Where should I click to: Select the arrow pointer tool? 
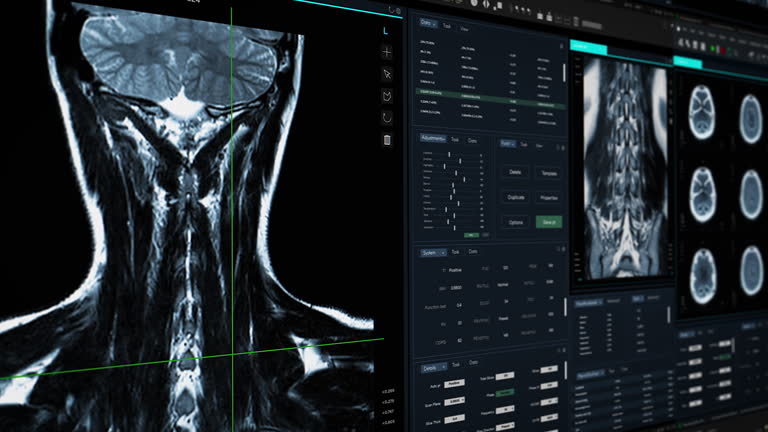coord(387,74)
